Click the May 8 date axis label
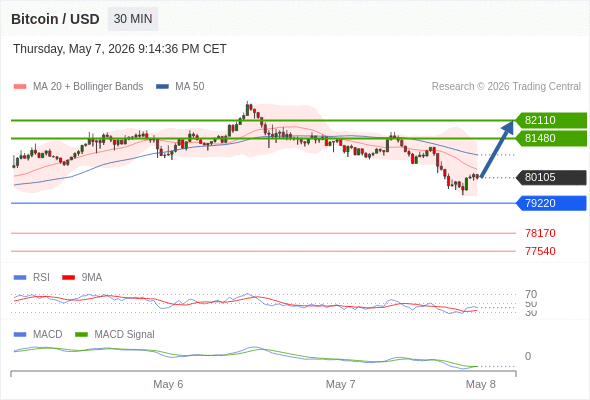The height and width of the screenshot is (400, 590). pos(481,384)
